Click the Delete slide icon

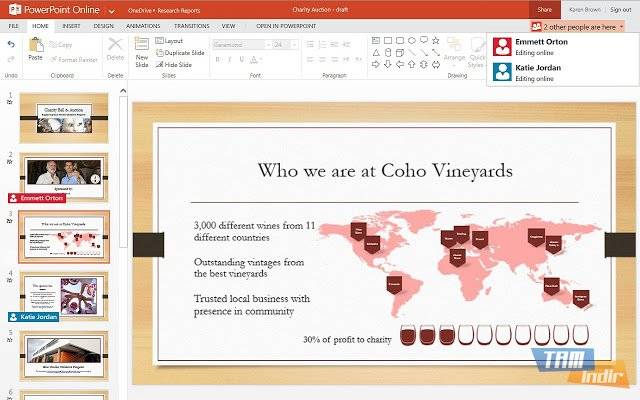pyautogui.click(x=115, y=49)
